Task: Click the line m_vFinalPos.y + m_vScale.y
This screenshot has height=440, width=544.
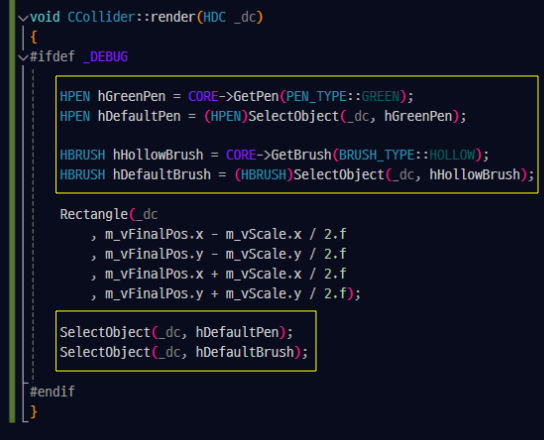Action: (226, 294)
